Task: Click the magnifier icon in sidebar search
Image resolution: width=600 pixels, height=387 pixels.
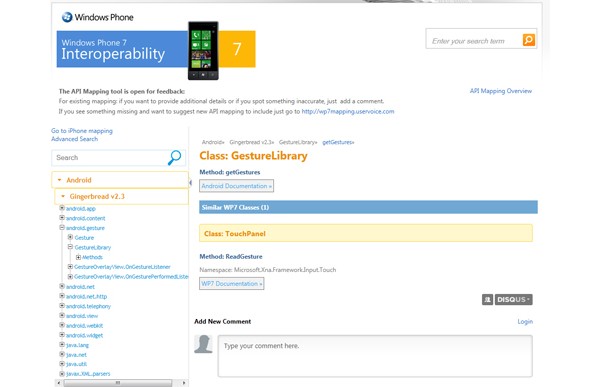Action: click(174, 157)
